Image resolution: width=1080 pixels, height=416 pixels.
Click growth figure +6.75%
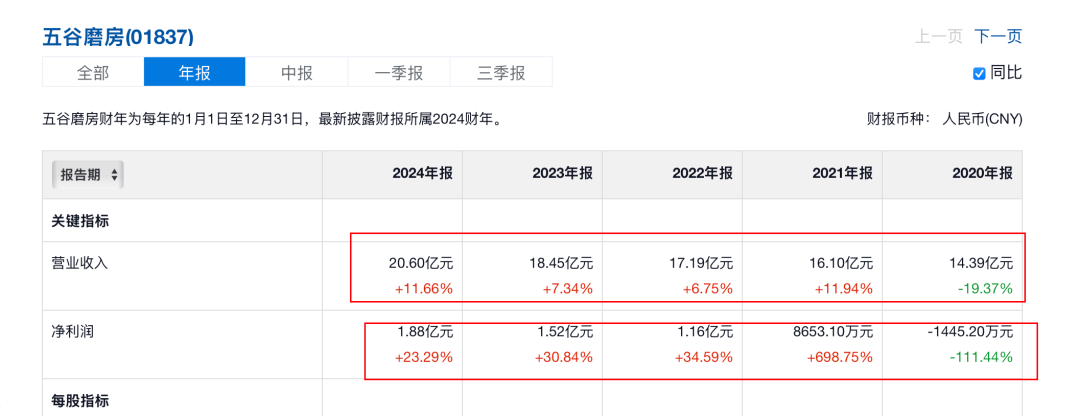coord(707,289)
